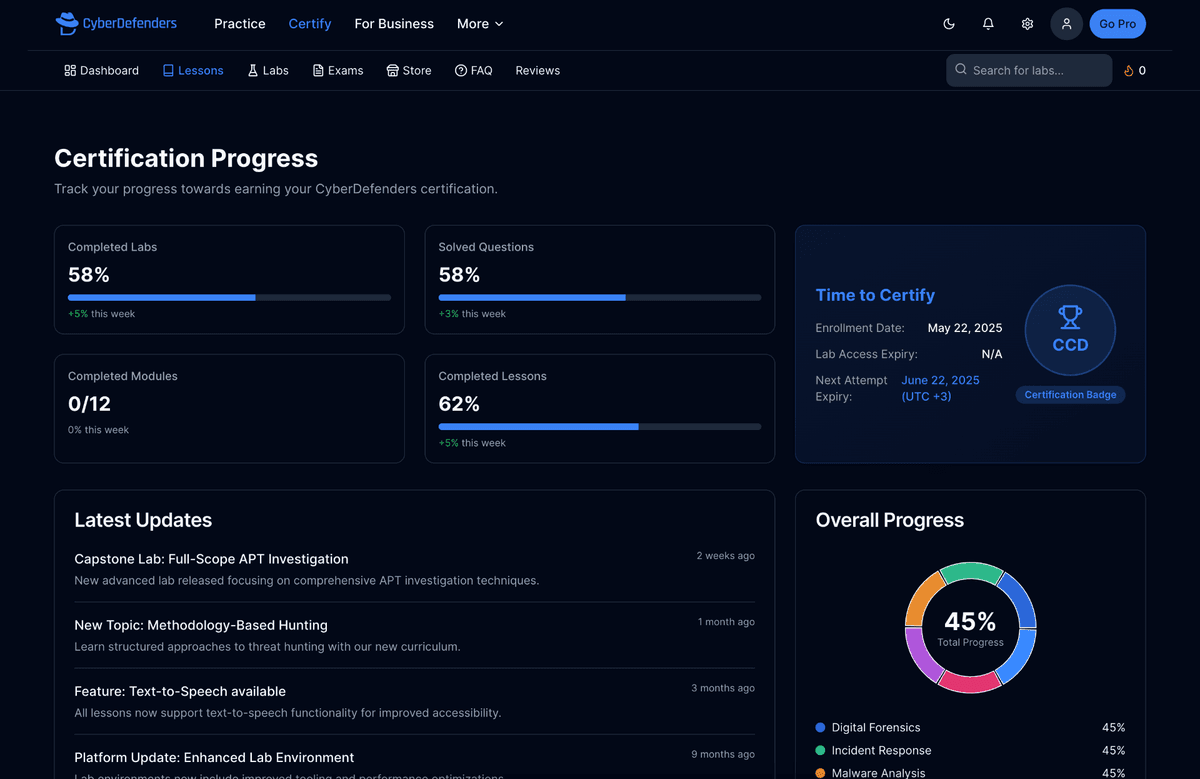Click the Completed Modules 0/12 value
The height and width of the screenshot is (779, 1200).
(x=89, y=404)
